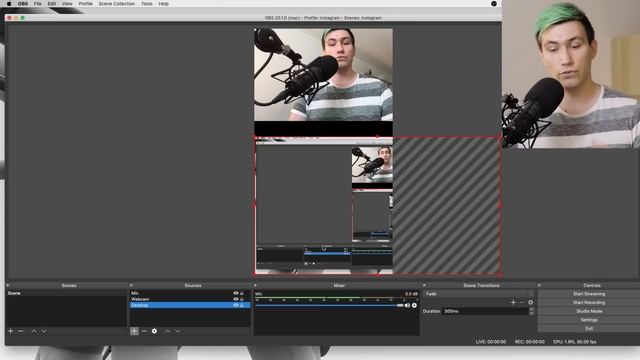Remove scene transition with minus icon

point(522,302)
